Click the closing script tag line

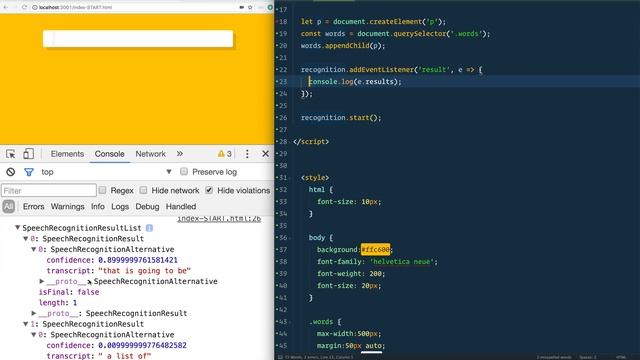point(311,142)
